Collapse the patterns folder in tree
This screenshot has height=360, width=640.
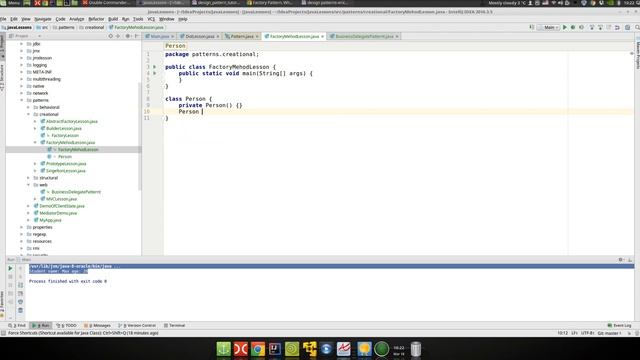pyautogui.click(x=22, y=100)
